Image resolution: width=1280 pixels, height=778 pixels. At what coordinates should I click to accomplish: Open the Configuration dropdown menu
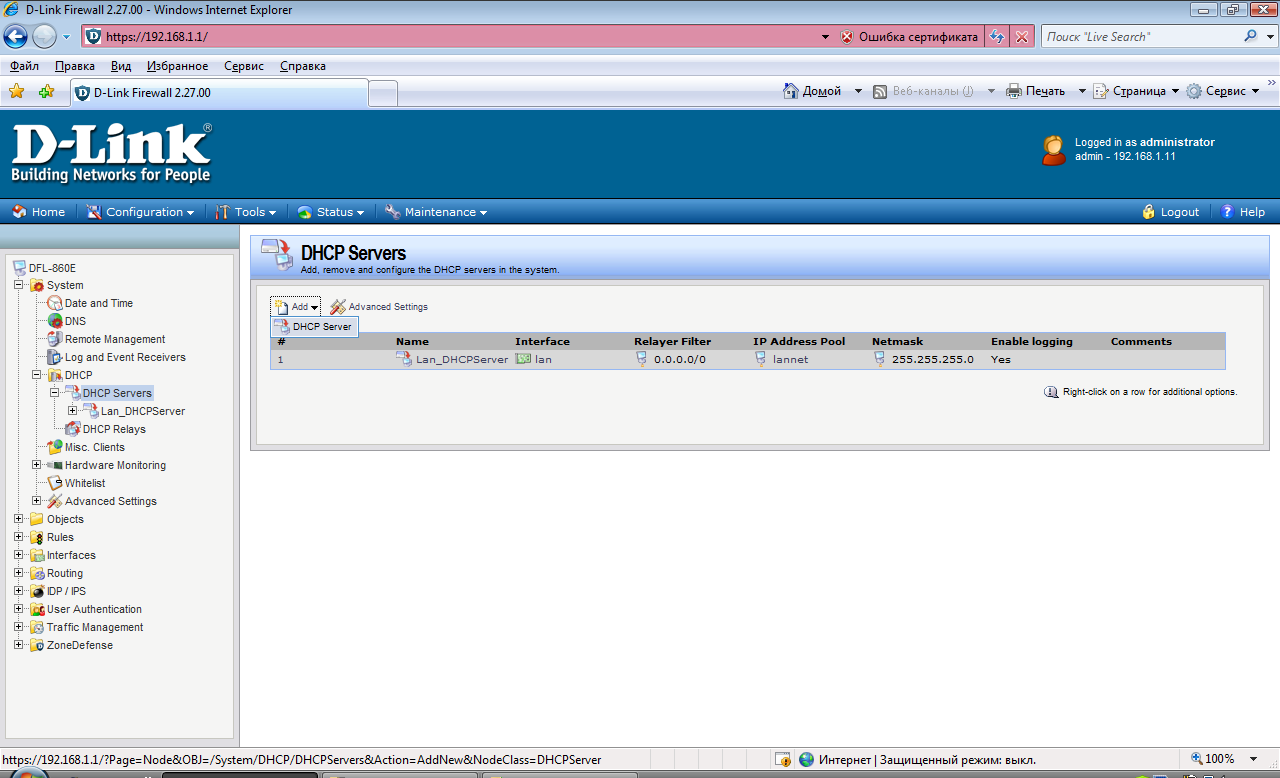pos(139,212)
